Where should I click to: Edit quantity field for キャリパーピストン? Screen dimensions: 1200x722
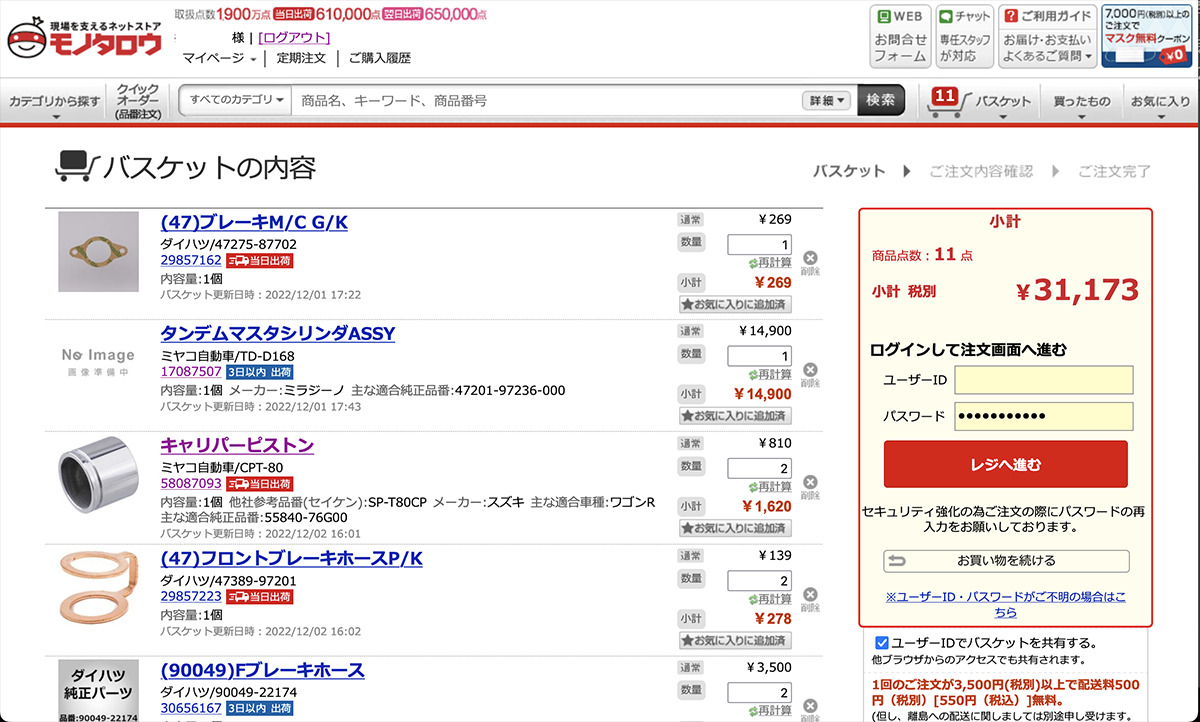tap(760, 468)
